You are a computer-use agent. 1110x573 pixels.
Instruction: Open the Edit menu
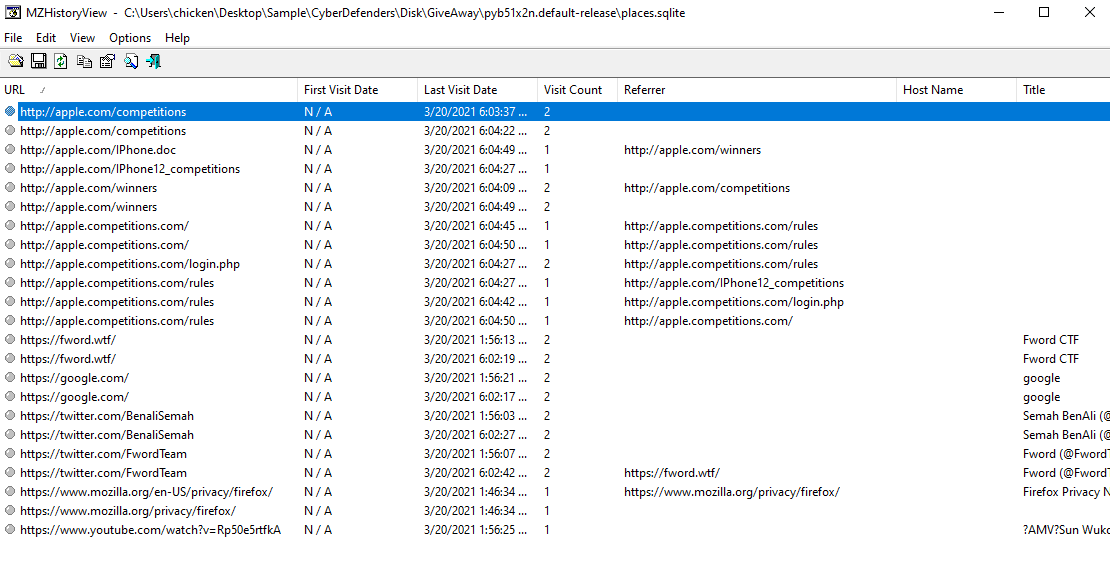point(46,38)
